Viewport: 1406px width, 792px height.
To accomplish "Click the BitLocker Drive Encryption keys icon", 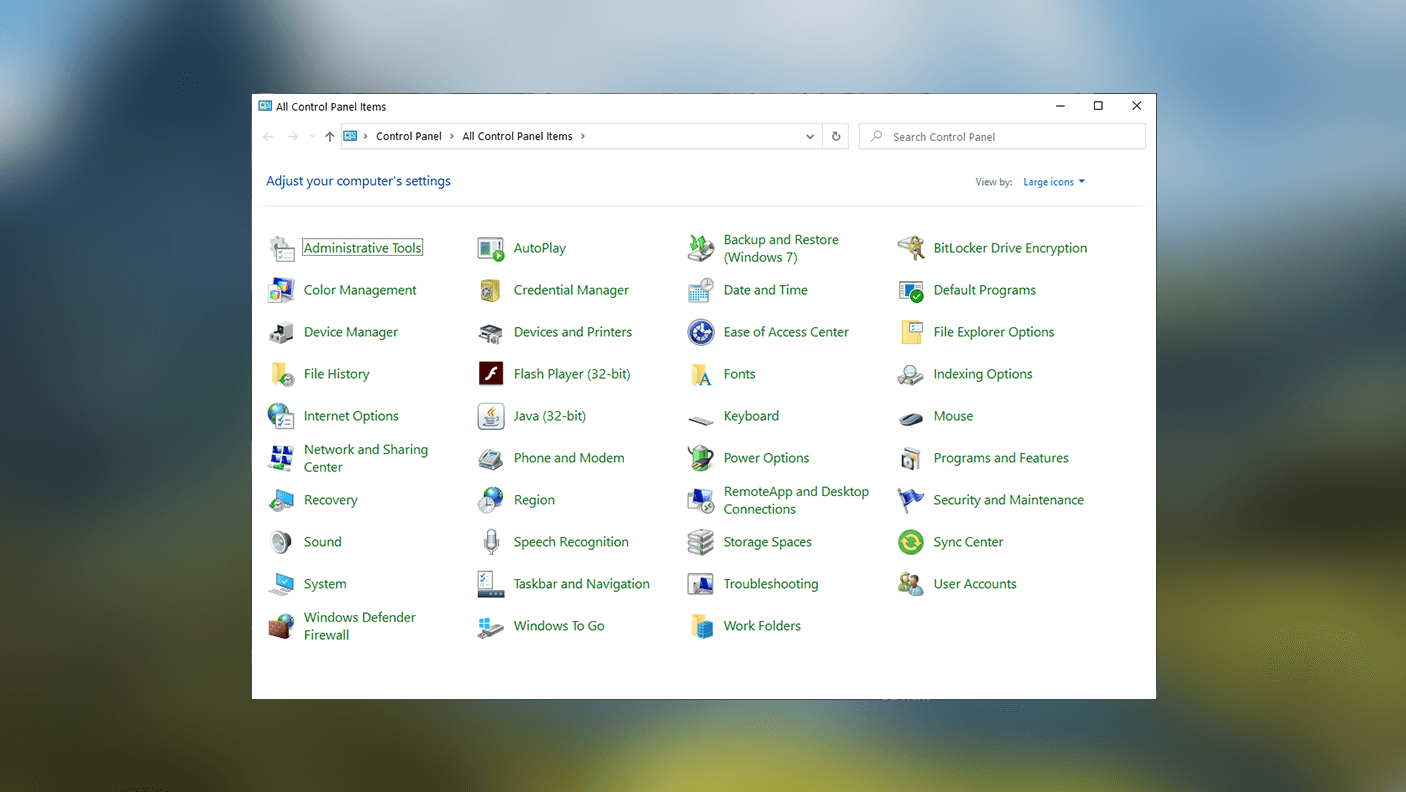I will (x=911, y=248).
